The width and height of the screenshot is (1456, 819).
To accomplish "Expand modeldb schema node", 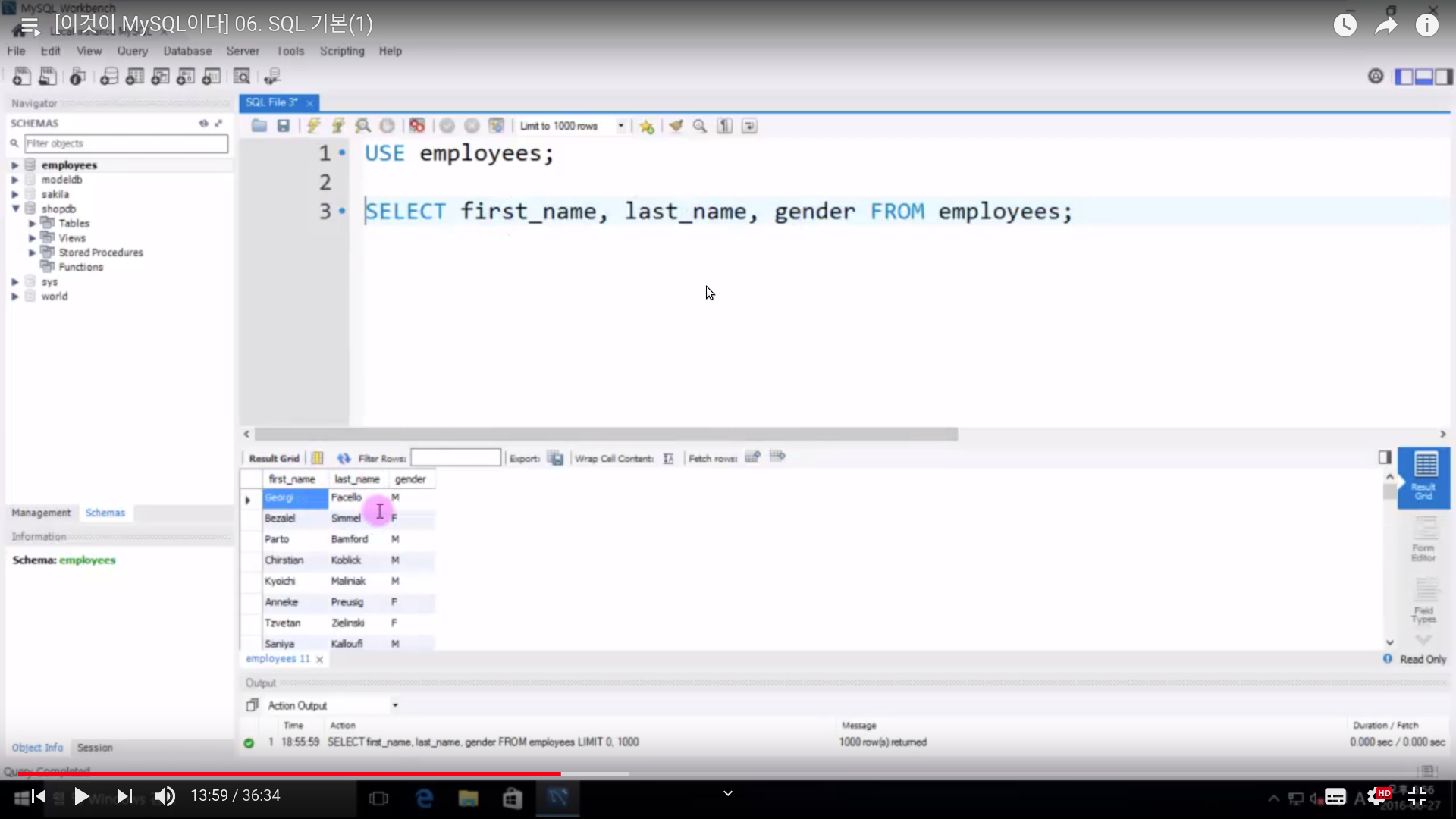I will pos(14,180).
